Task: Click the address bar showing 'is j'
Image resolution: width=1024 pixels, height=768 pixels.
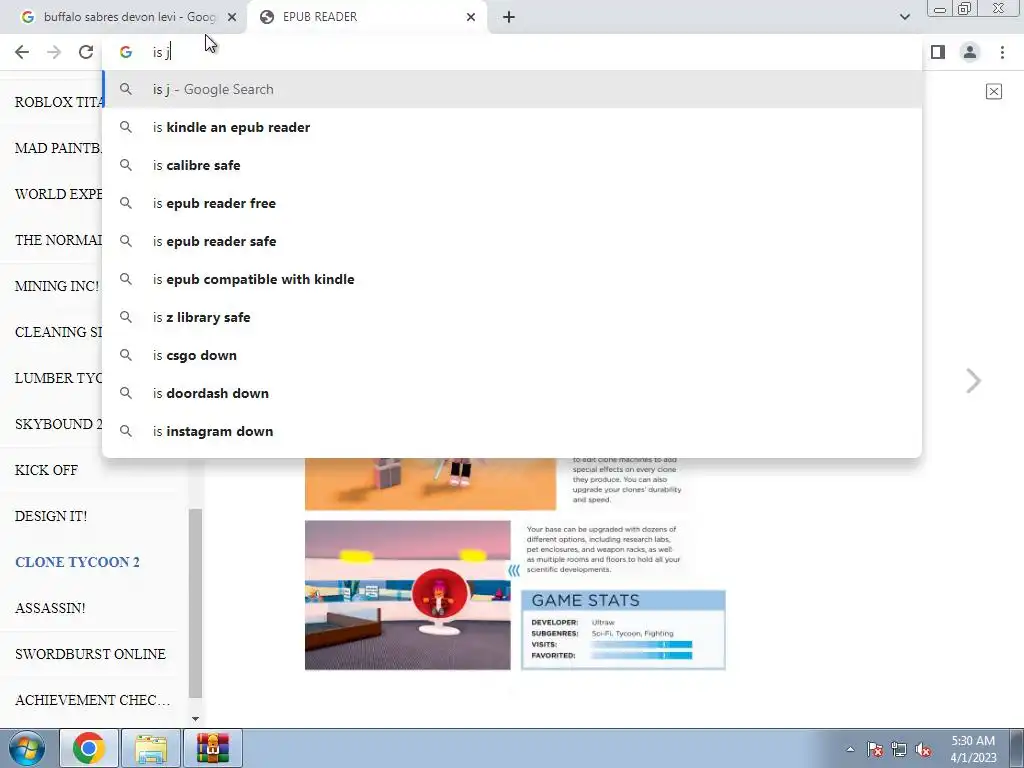Action: click(x=512, y=52)
